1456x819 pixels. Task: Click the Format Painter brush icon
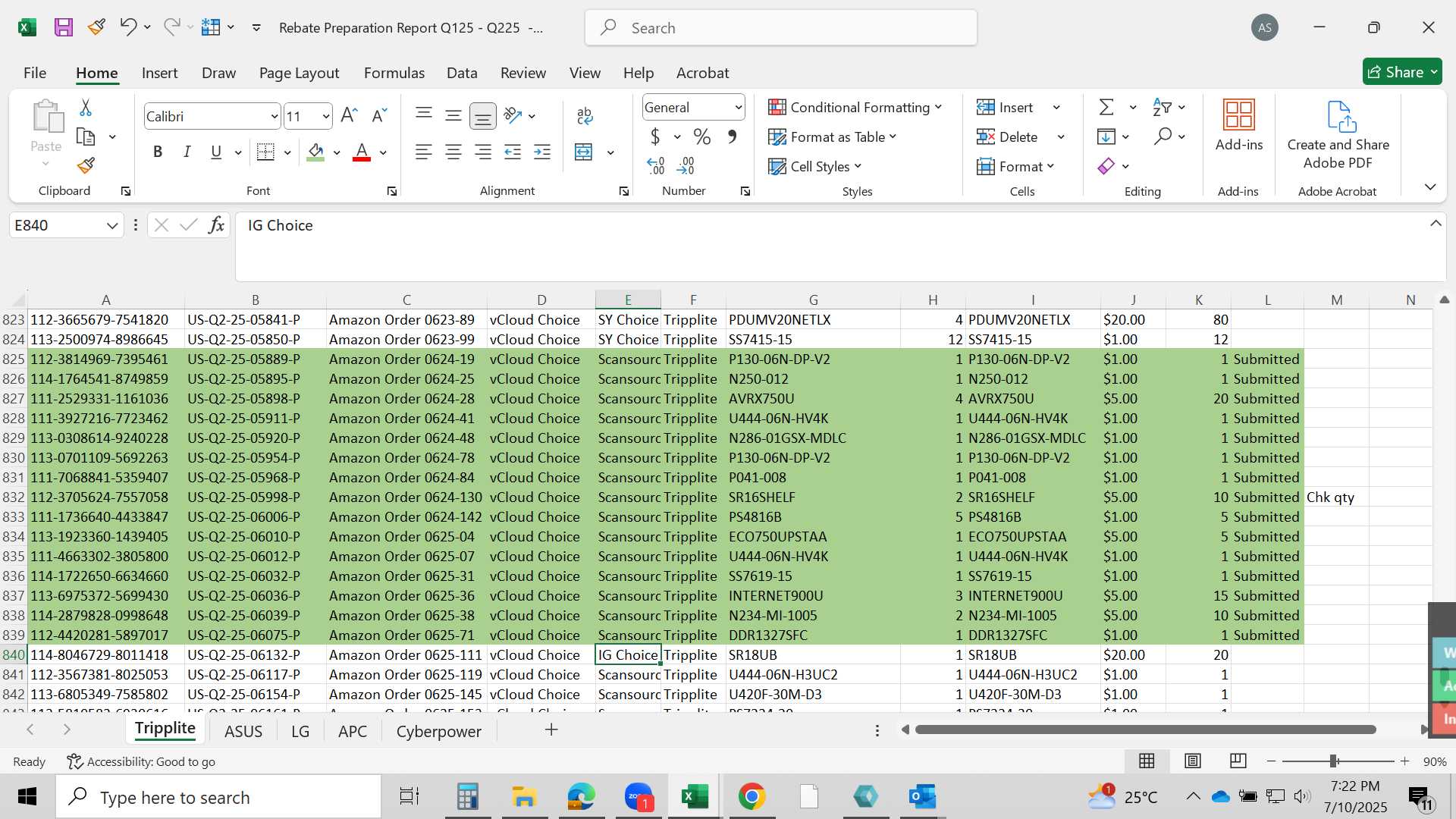[x=86, y=165]
